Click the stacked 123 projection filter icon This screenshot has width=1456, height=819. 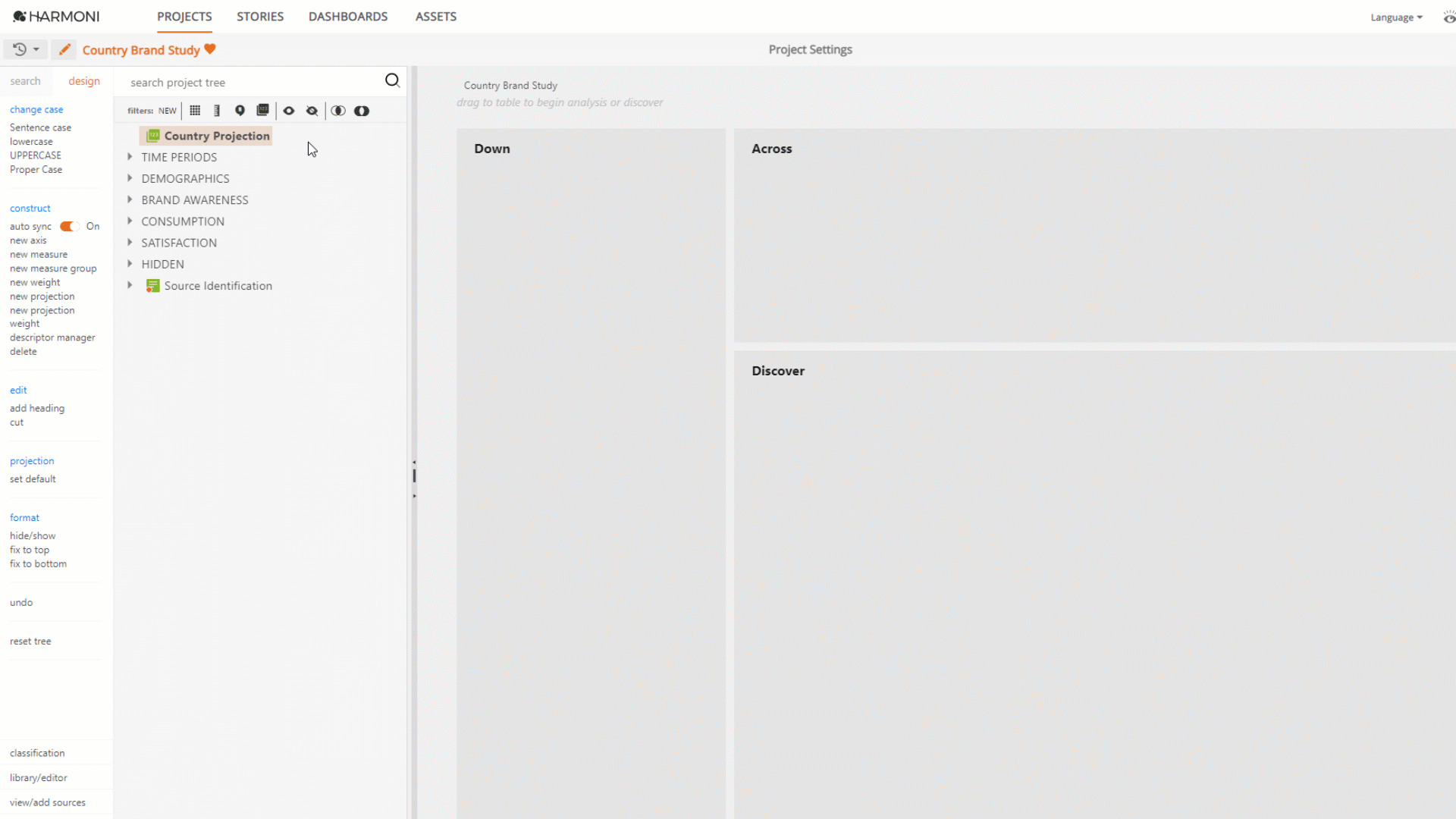[262, 111]
